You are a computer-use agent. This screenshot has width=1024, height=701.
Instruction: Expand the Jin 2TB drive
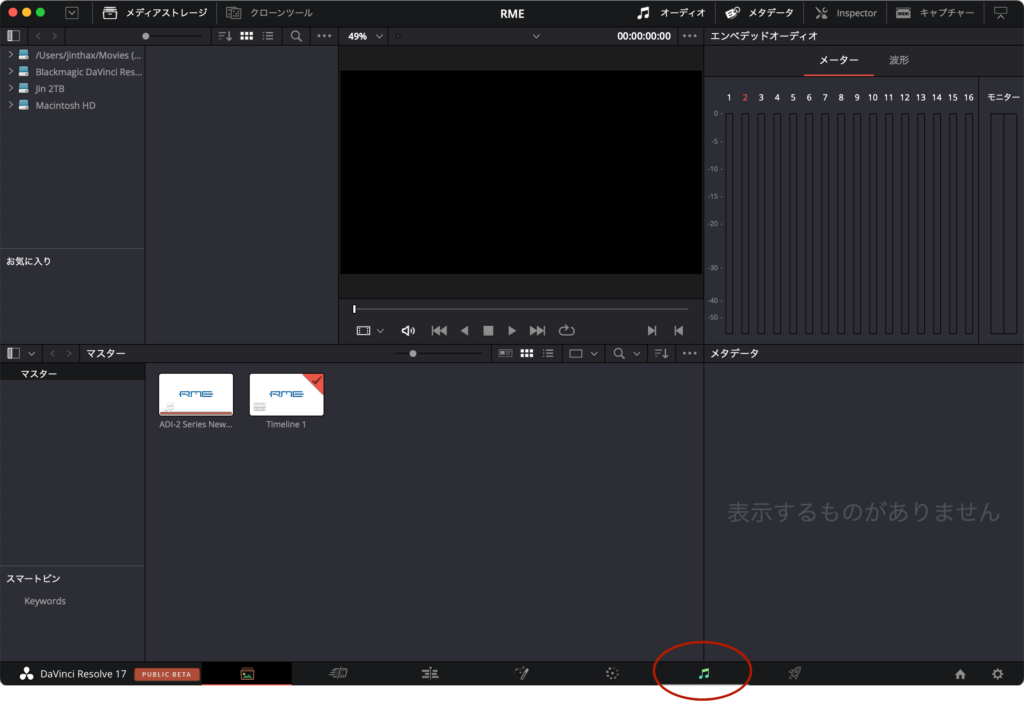pyautogui.click(x=10, y=88)
